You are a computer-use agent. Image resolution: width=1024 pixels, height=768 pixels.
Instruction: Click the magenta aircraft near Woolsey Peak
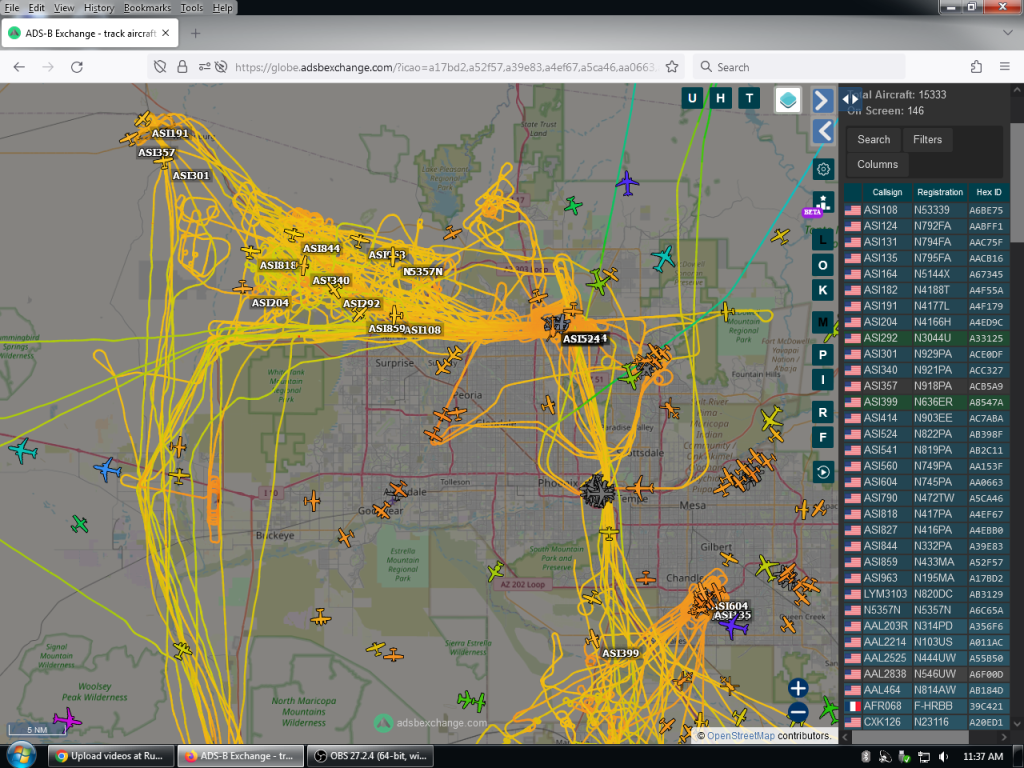[67, 718]
